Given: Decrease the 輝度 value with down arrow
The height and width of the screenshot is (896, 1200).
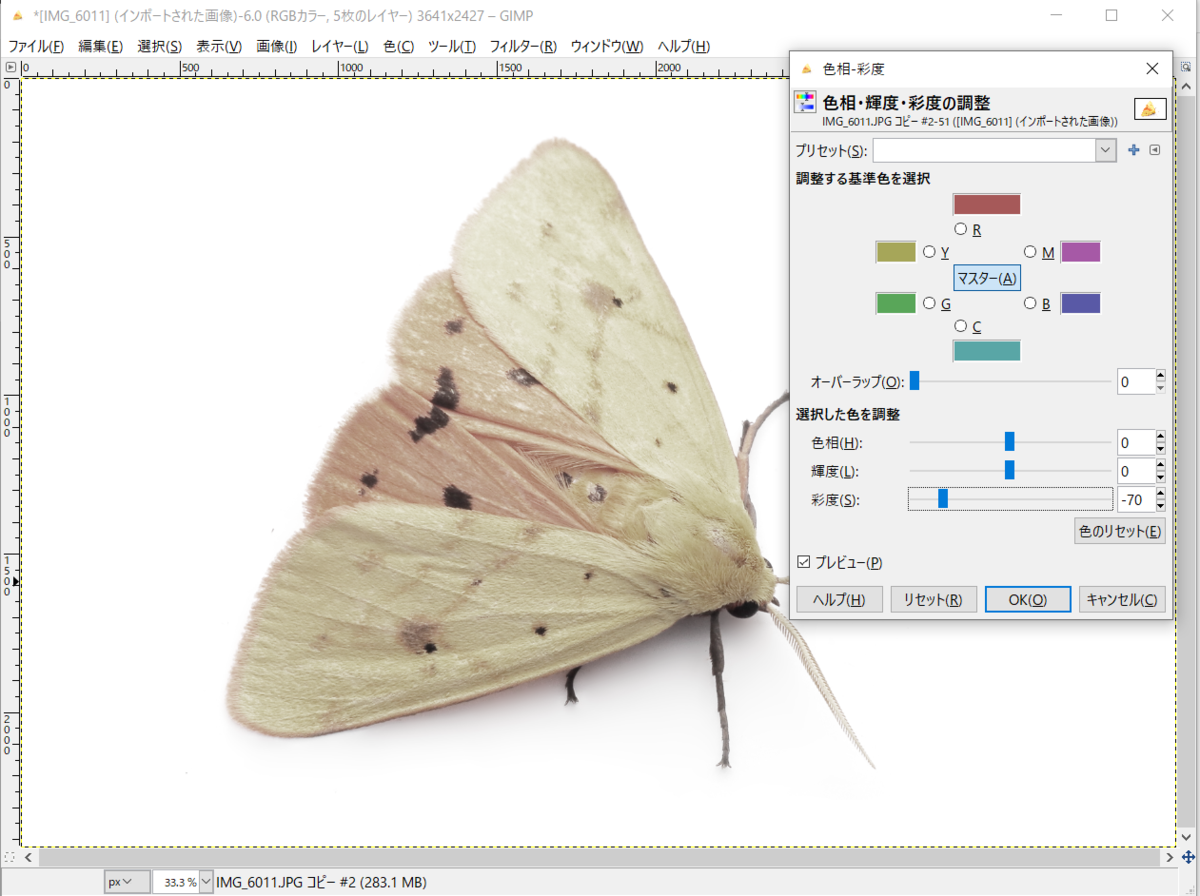Looking at the screenshot, I should 1160,477.
